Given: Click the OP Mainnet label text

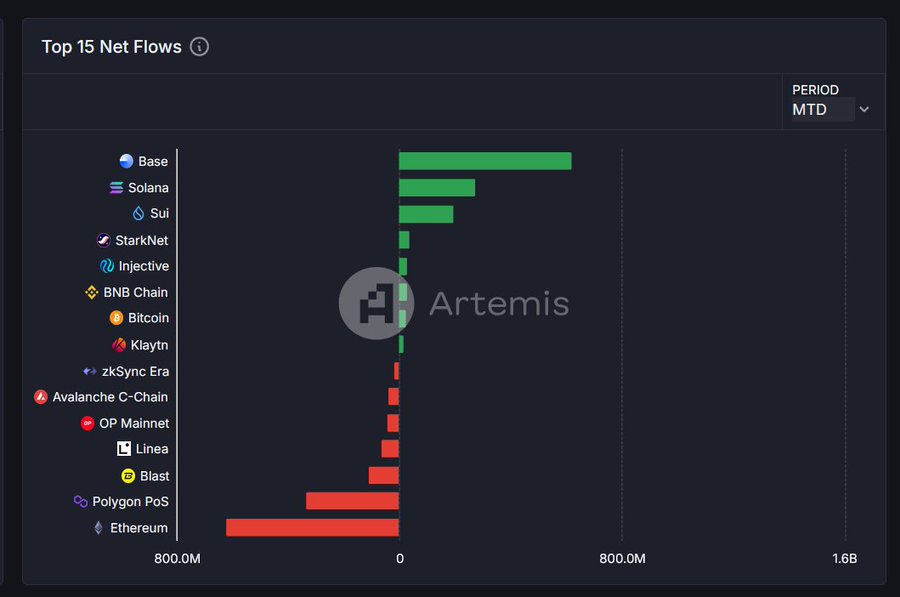Looking at the screenshot, I should (x=134, y=423).
